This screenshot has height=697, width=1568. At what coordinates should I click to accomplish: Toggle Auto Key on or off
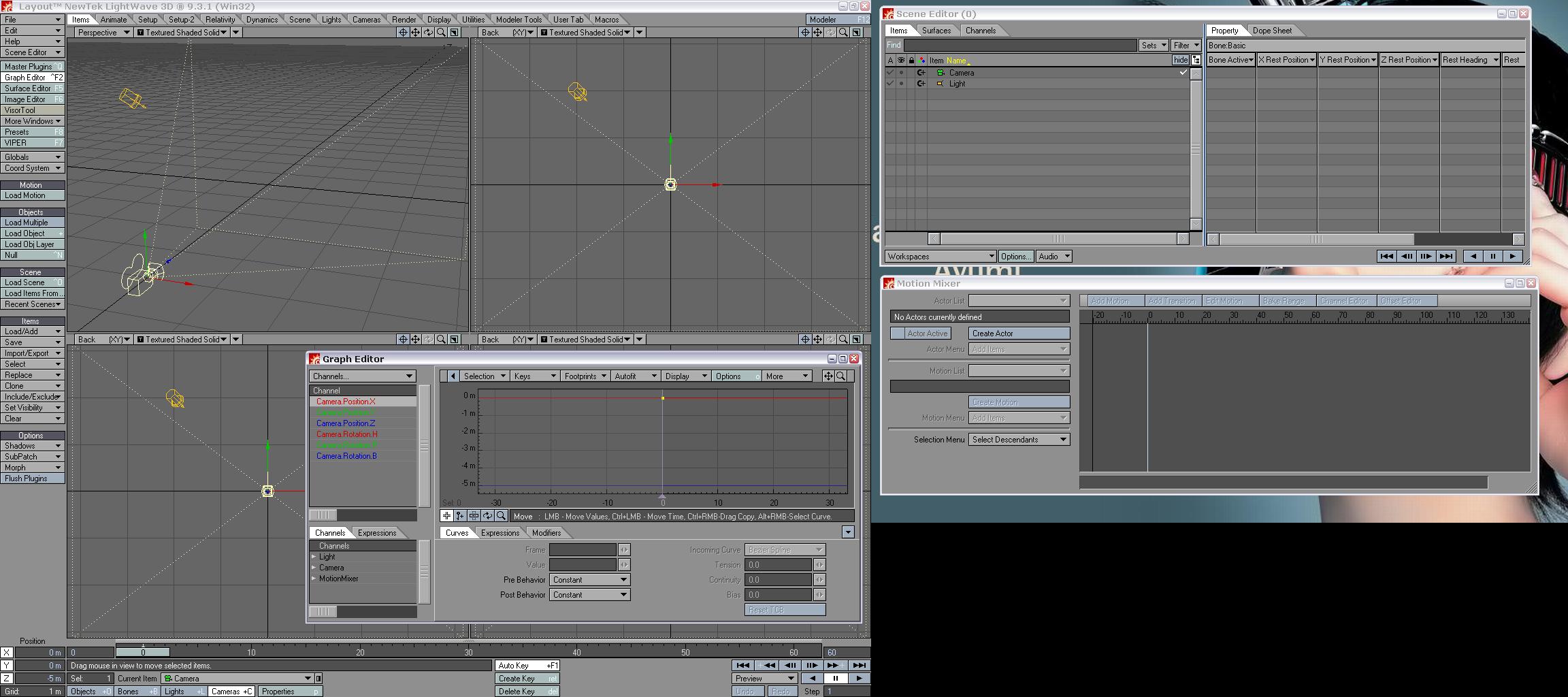[527, 665]
